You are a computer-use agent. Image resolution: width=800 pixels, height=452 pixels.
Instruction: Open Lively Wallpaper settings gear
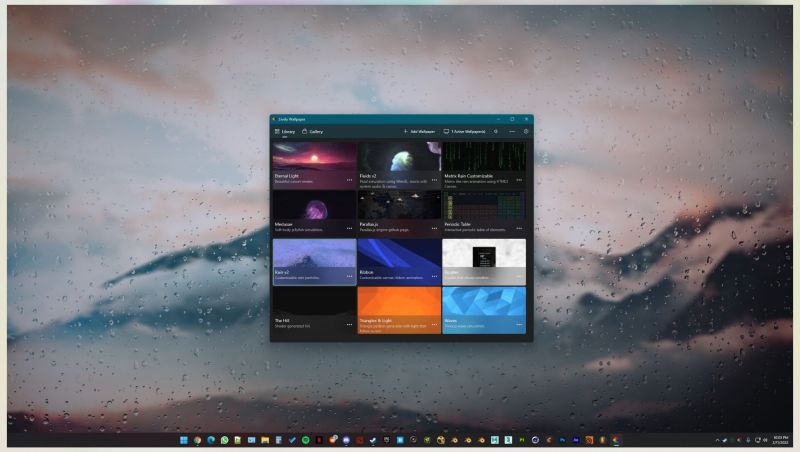(x=526, y=131)
